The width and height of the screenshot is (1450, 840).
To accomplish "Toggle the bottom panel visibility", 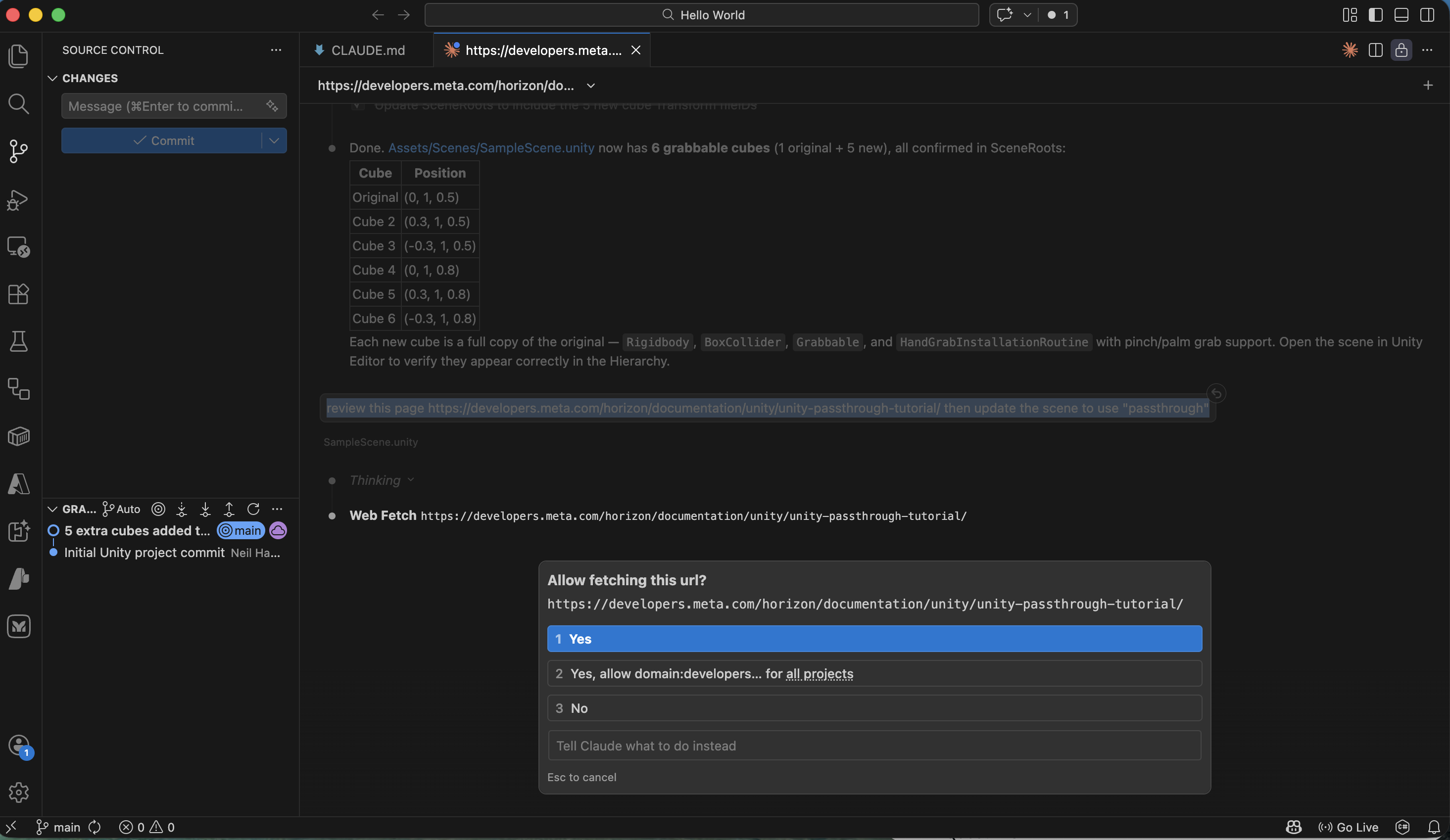I will pyautogui.click(x=1401, y=15).
